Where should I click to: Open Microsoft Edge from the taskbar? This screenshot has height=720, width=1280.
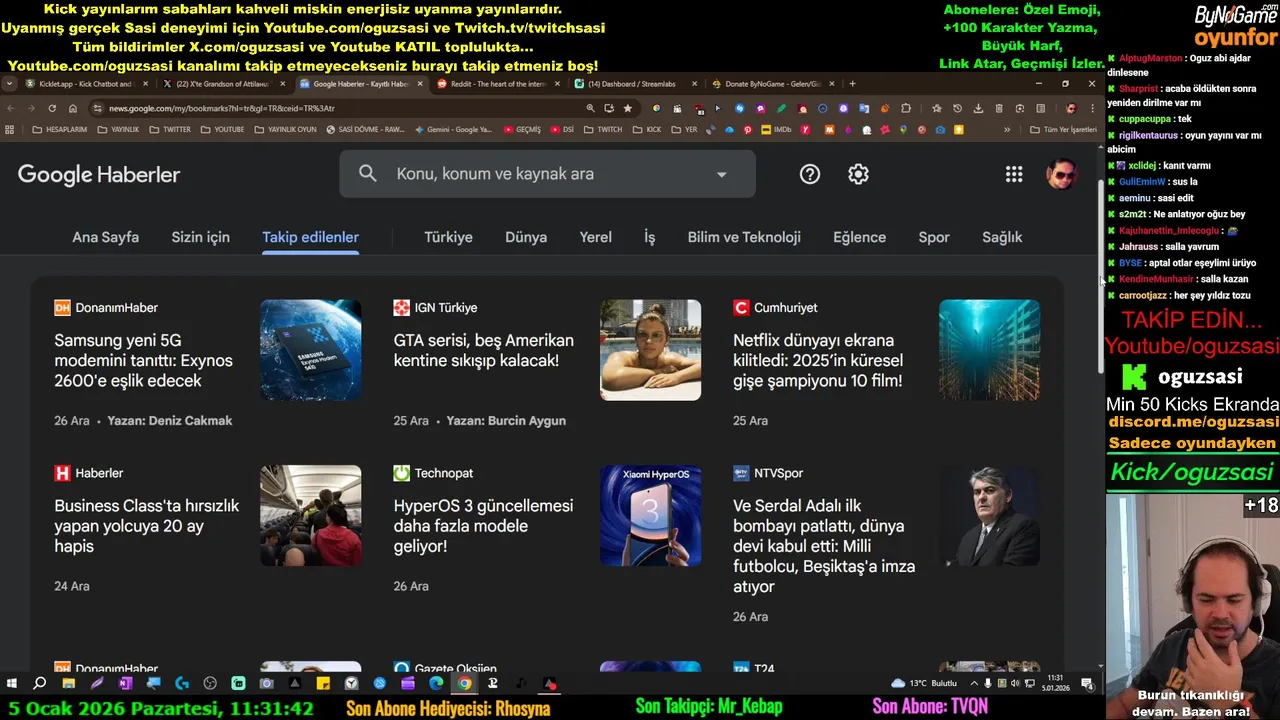point(436,683)
